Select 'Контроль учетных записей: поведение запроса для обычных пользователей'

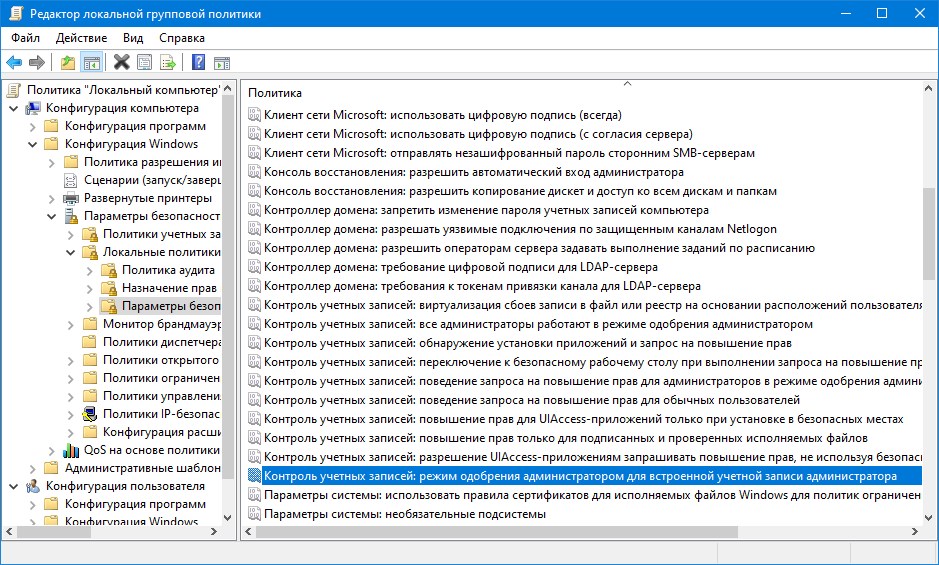(532, 400)
